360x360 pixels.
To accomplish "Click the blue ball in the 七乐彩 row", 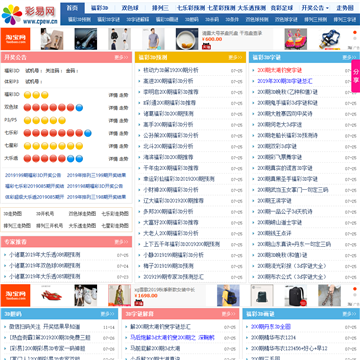I will (88, 133).
